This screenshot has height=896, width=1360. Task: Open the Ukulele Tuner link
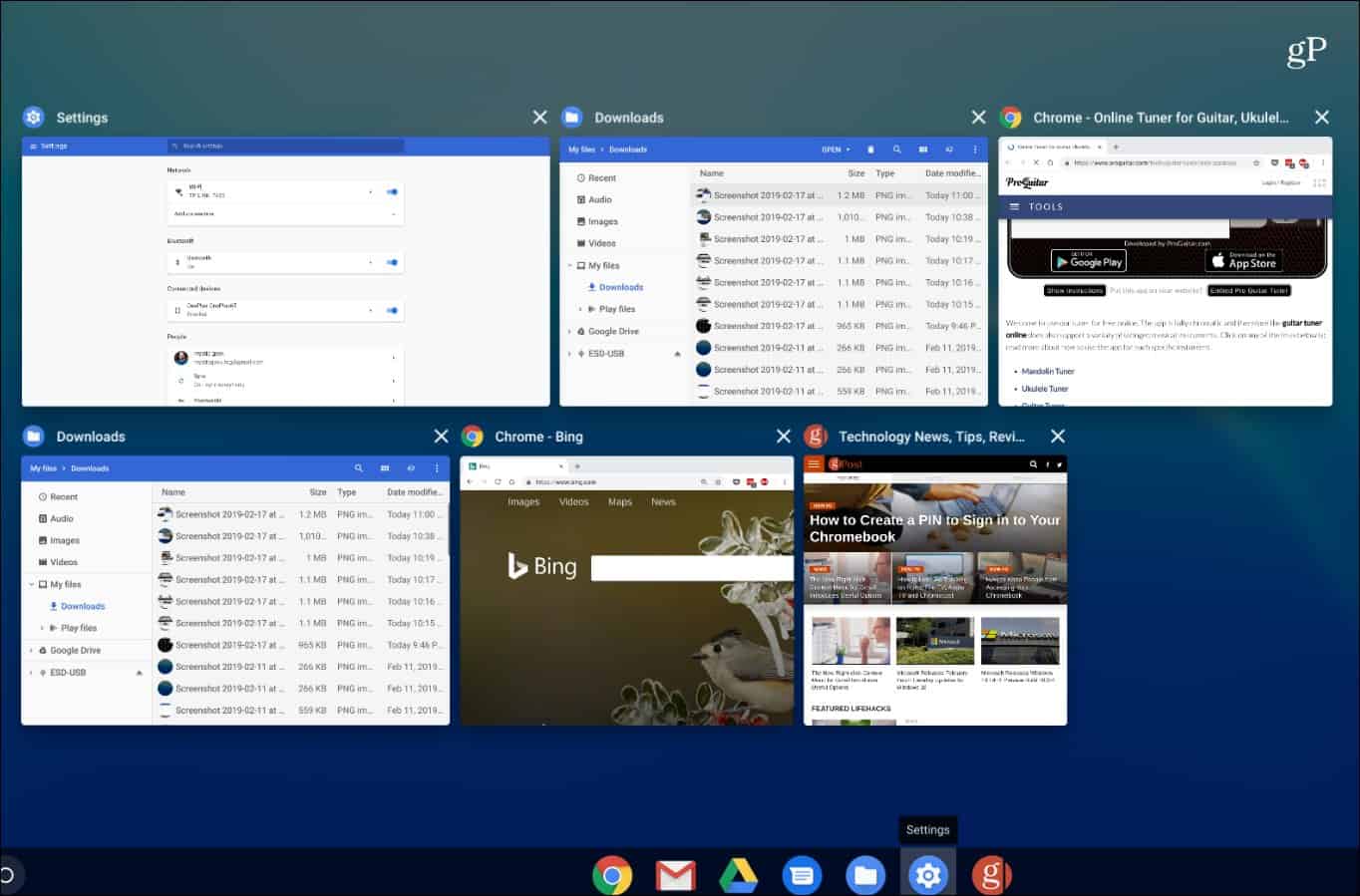click(1045, 389)
